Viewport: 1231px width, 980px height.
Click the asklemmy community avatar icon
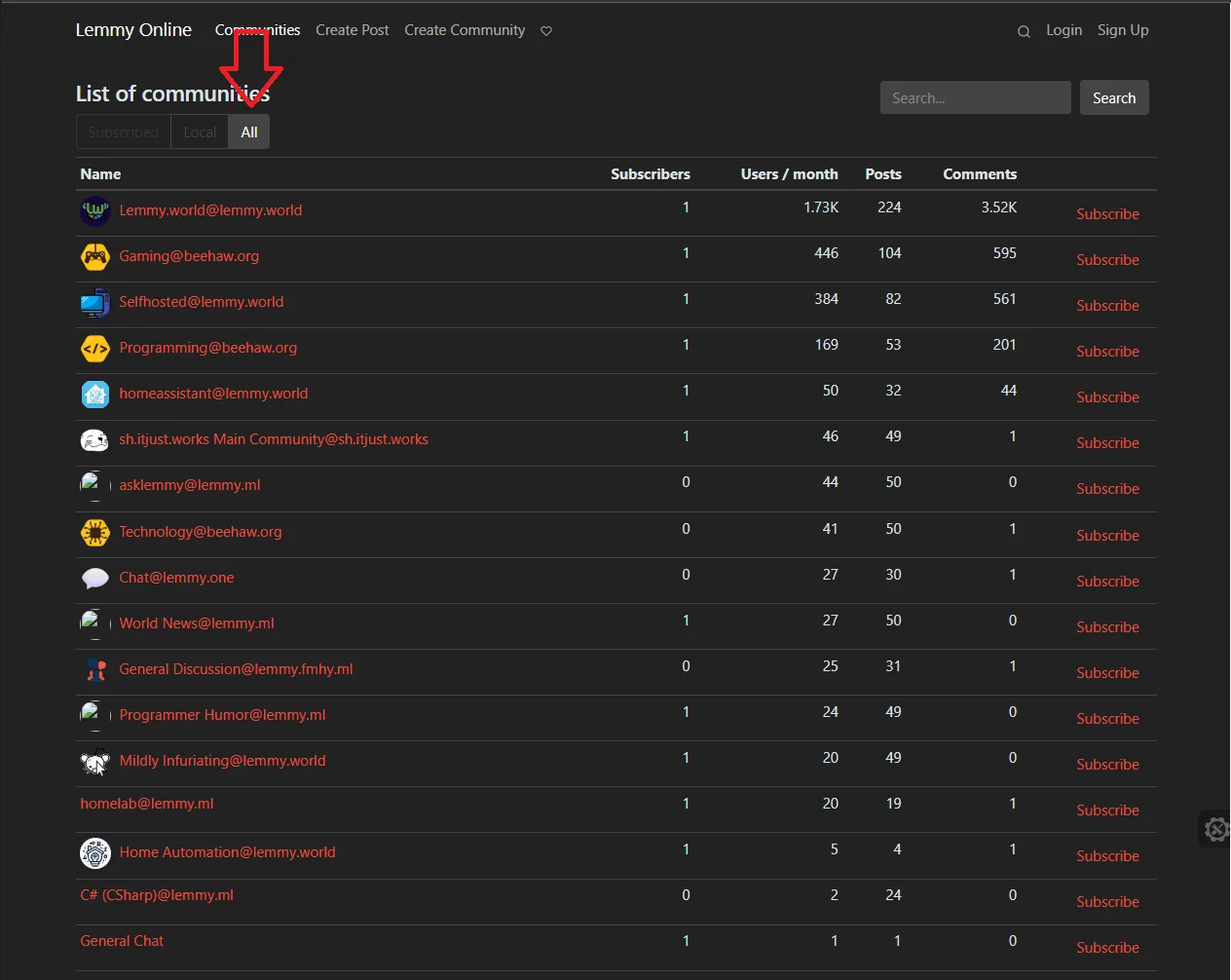[95, 485]
